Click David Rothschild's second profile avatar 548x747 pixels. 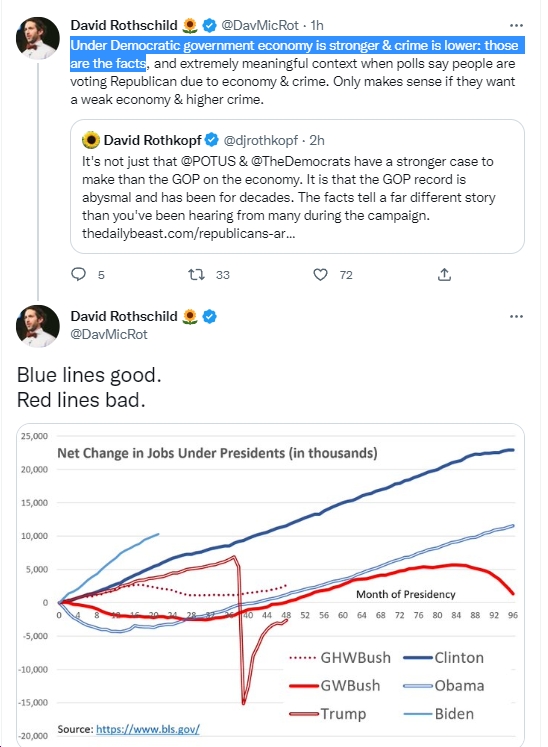(38, 326)
